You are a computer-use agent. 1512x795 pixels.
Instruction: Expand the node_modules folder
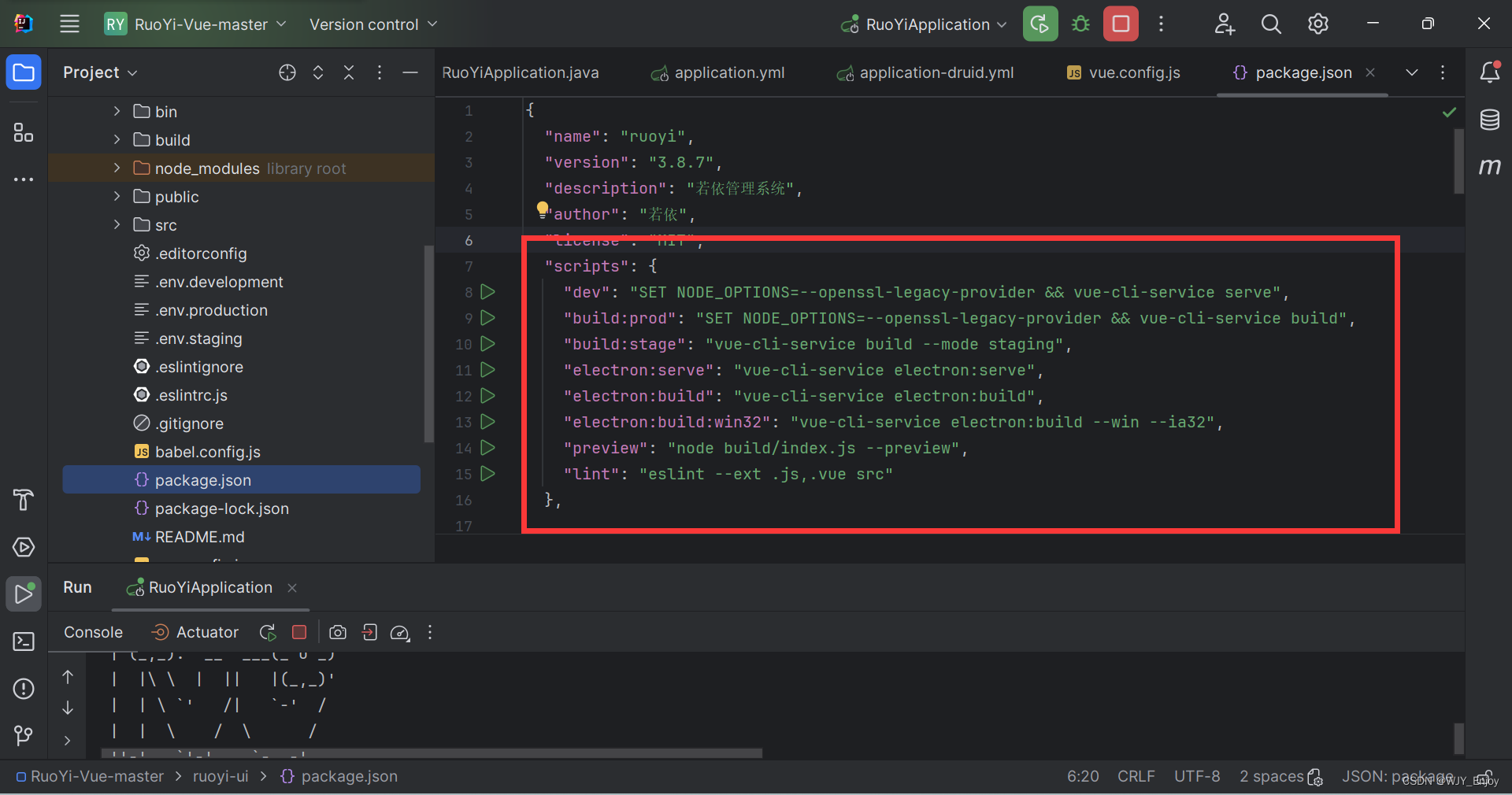(117, 168)
